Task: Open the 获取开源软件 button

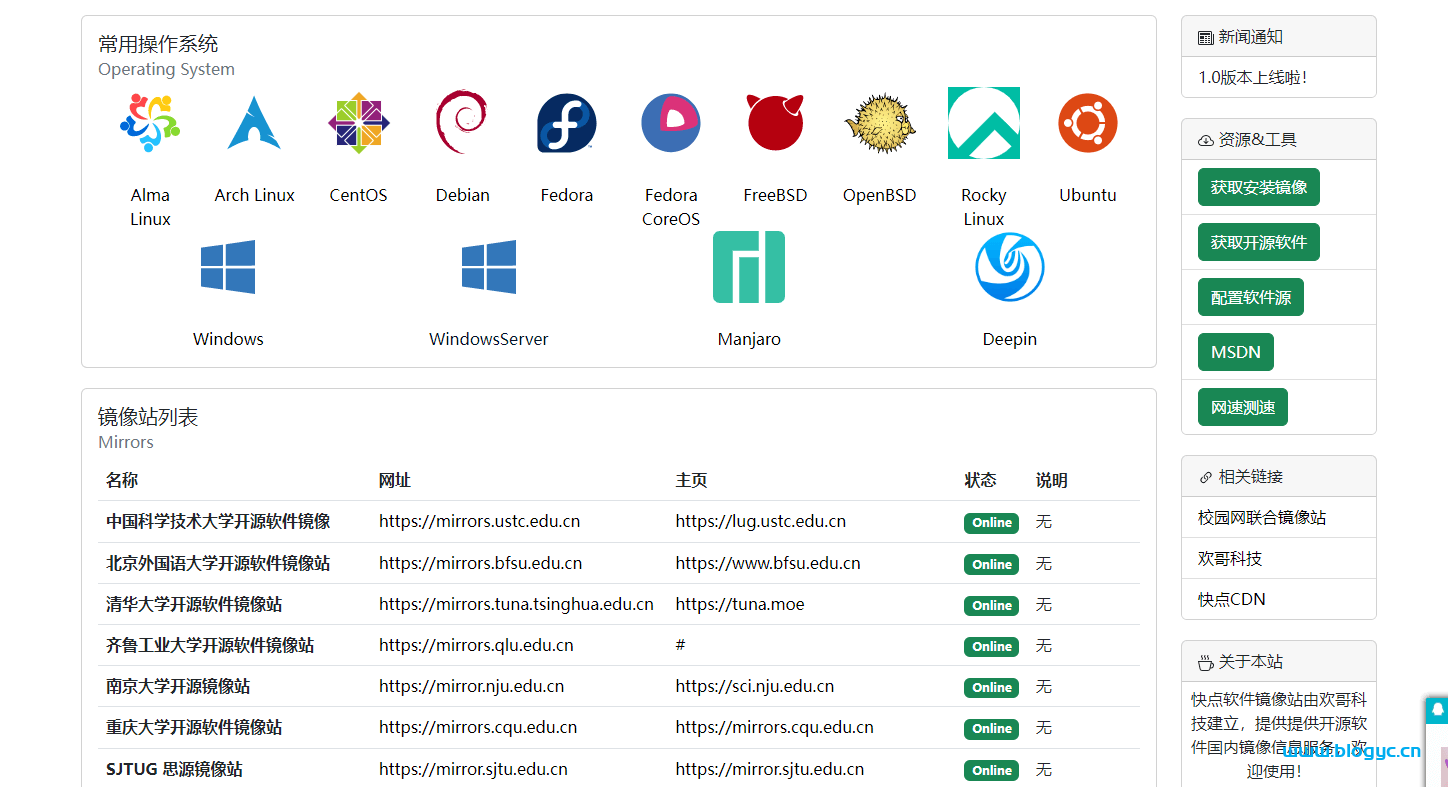Action: (x=1259, y=242)
